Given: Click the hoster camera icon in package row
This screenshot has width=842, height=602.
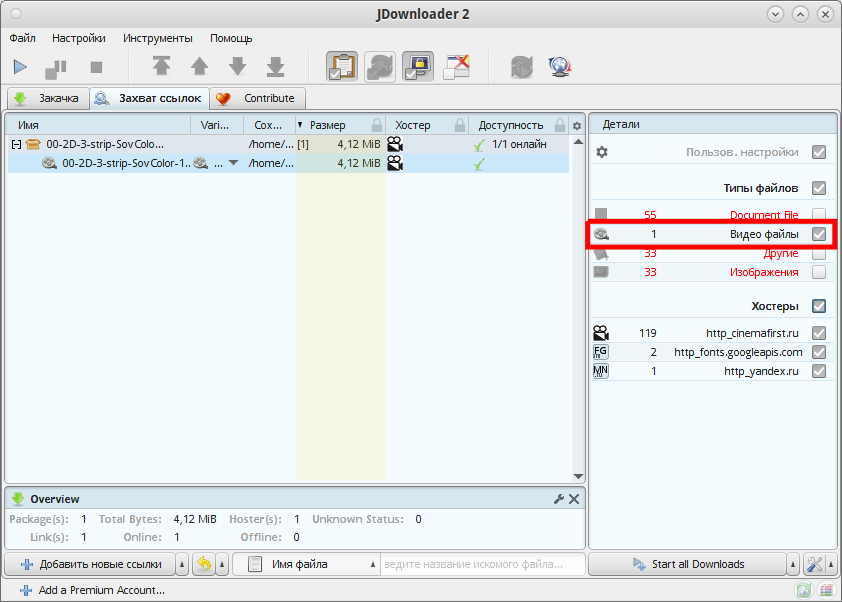Looking at the screenshot, I should click(x=395, y=144).
